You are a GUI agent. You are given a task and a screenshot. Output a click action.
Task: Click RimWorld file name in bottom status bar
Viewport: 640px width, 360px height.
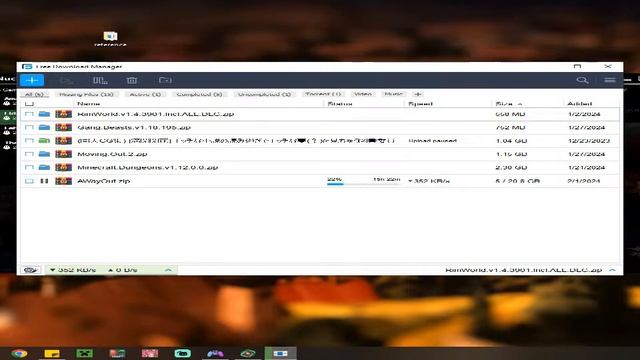[524, 270]
